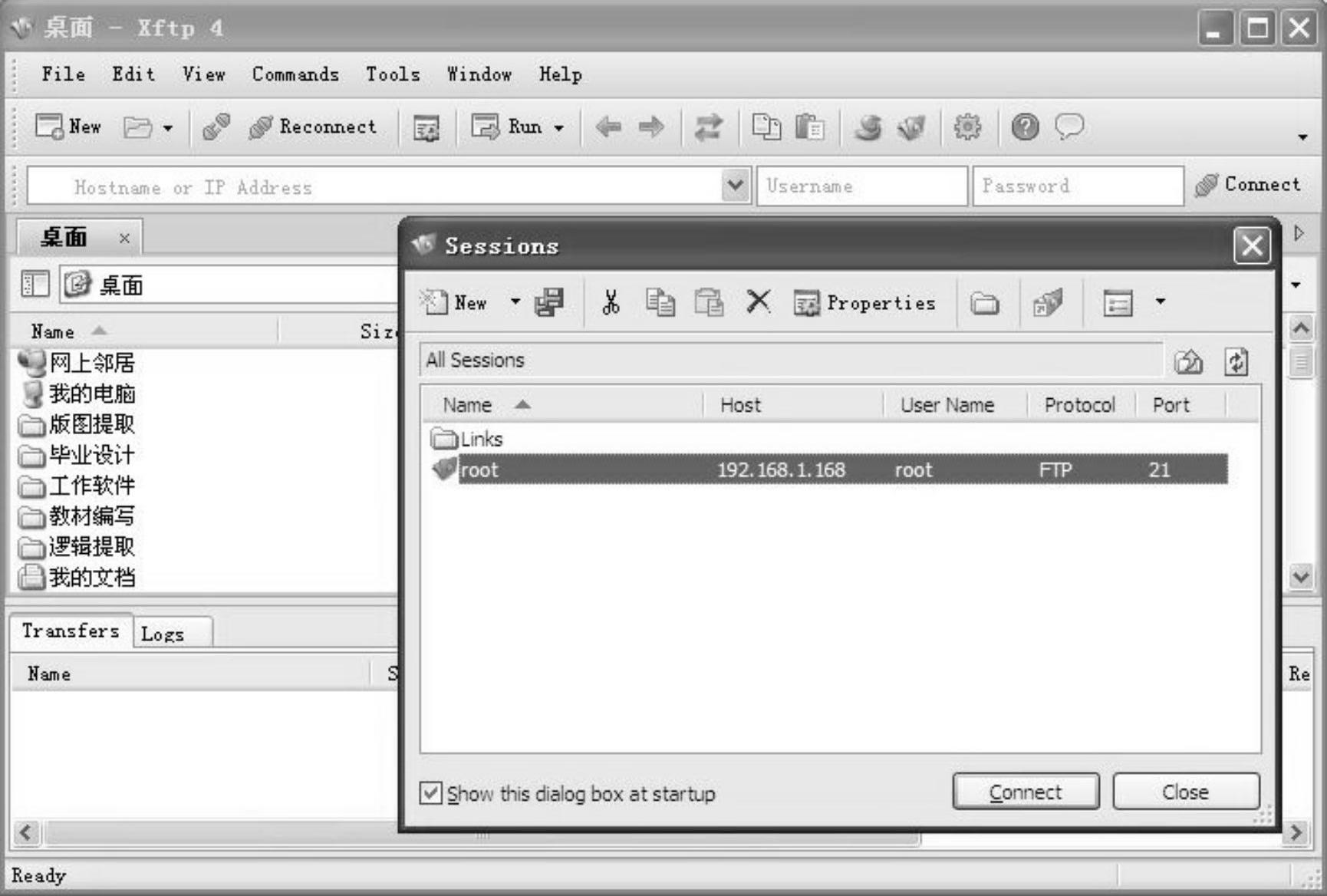Open session properties icon in main toolbar
The width and height of the screenshot is (1327, 896).
point(426,127)
